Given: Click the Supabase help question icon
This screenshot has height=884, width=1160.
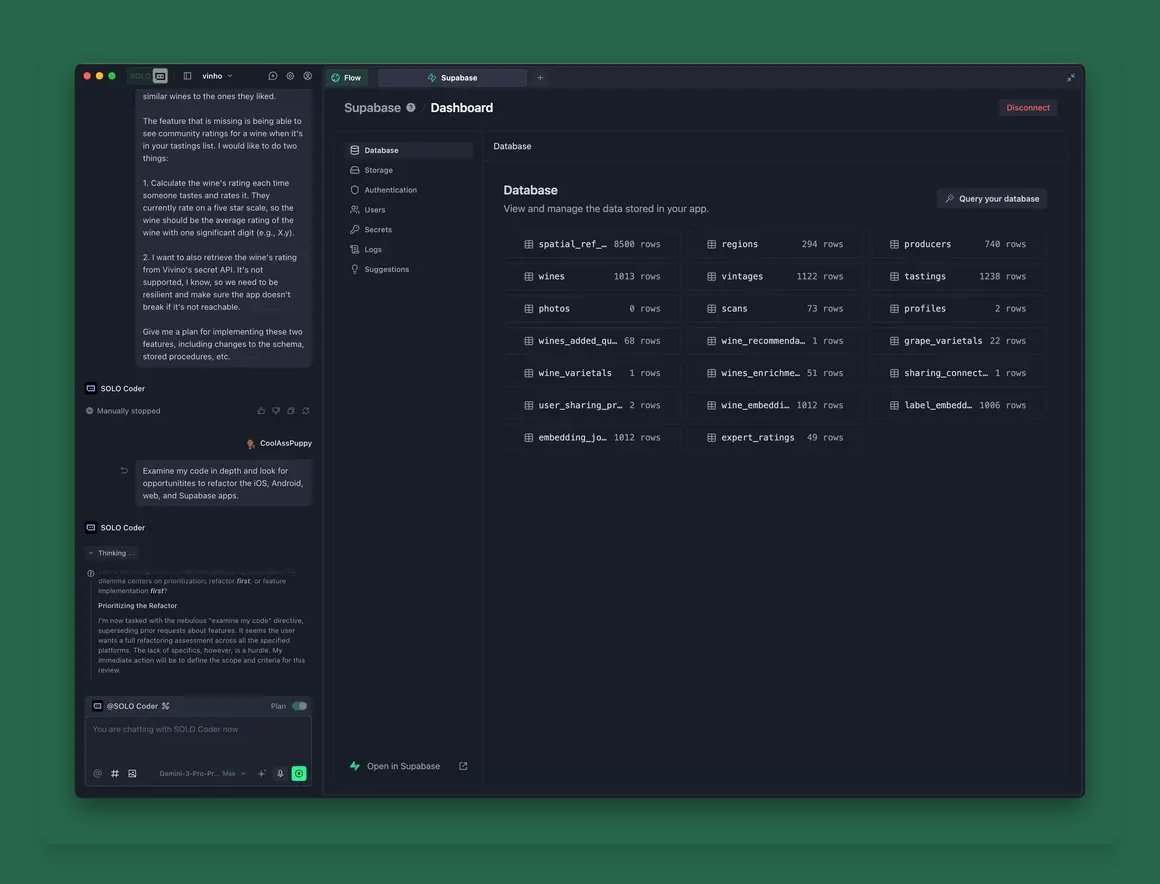Looking at the screenshot, I should pyautogui.click(x=411, y=108).
